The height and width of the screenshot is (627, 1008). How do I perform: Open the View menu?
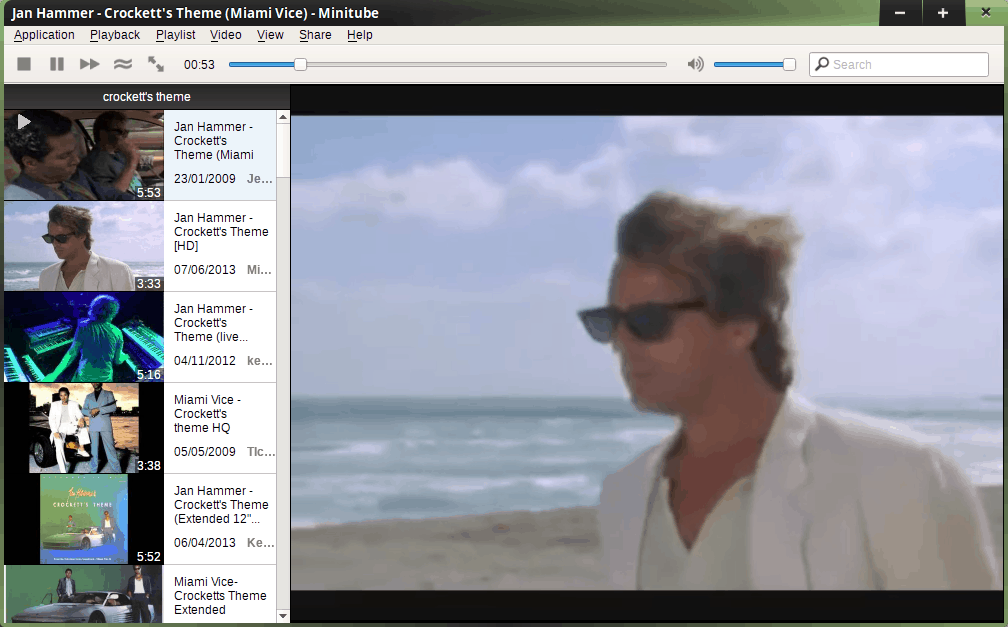click(x=270, y=35)
